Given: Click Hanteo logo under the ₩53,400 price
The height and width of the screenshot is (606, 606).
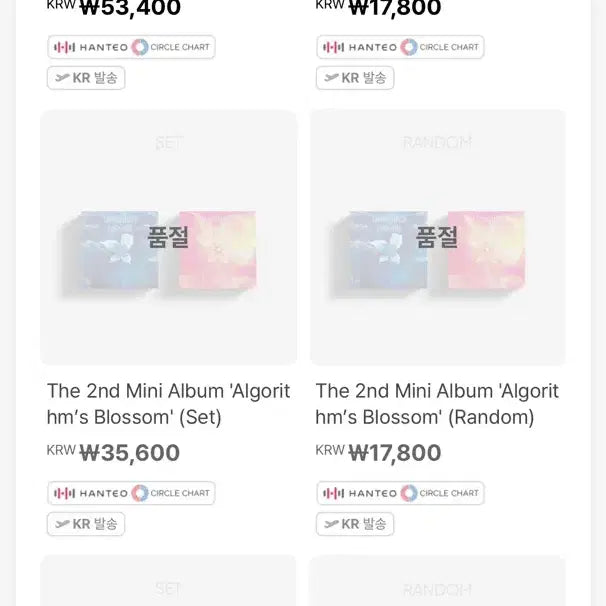Looking at the screenshot, I should point(90,47).
